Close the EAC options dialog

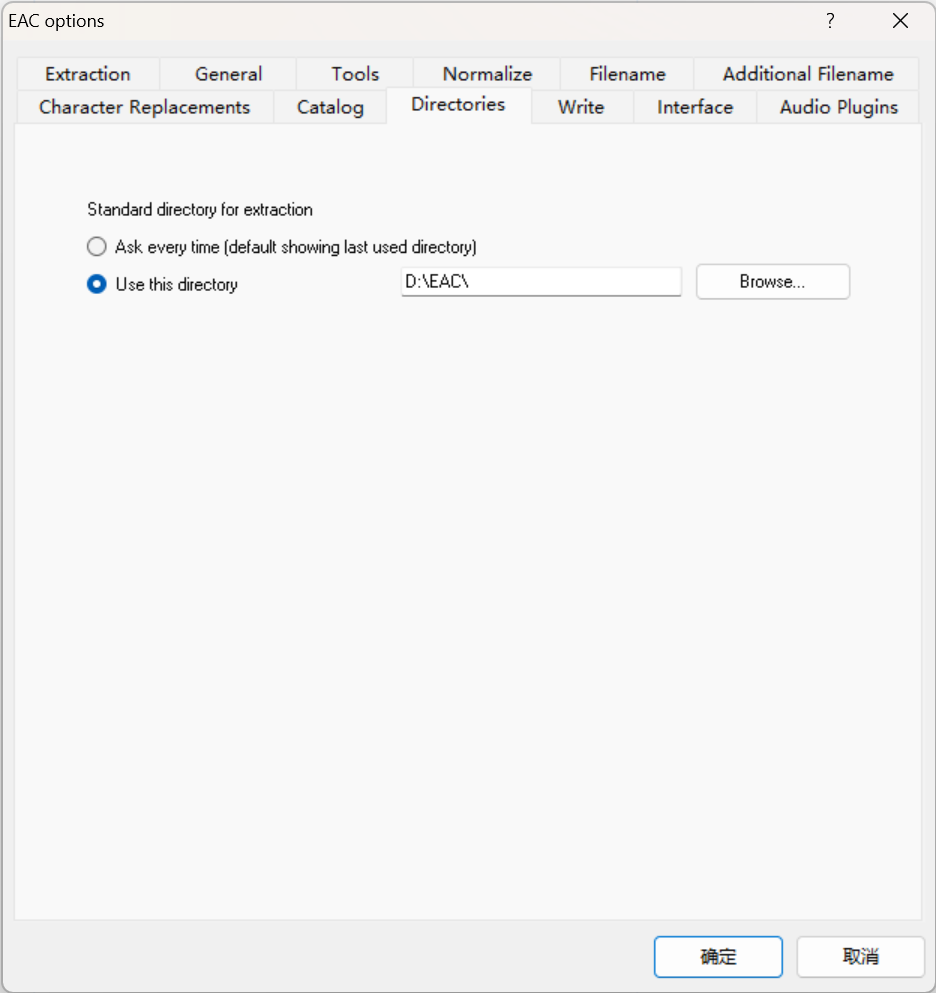tap(900, 21)
